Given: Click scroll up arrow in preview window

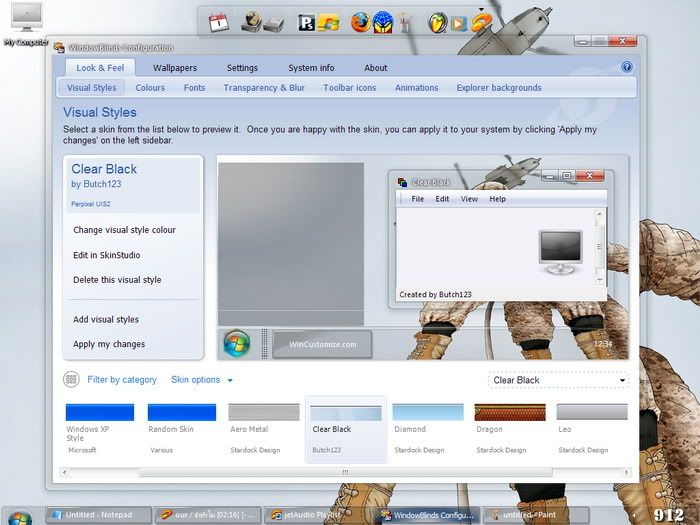Looking at the screenshot, I should (600, 214).
